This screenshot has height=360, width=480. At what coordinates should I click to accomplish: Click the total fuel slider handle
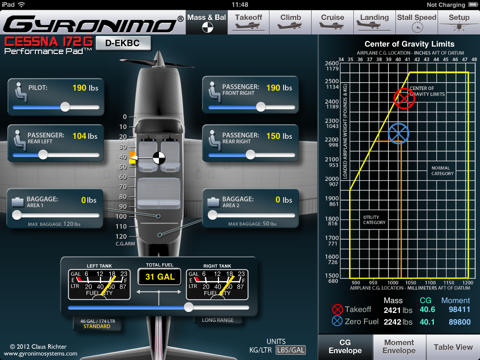189,307
